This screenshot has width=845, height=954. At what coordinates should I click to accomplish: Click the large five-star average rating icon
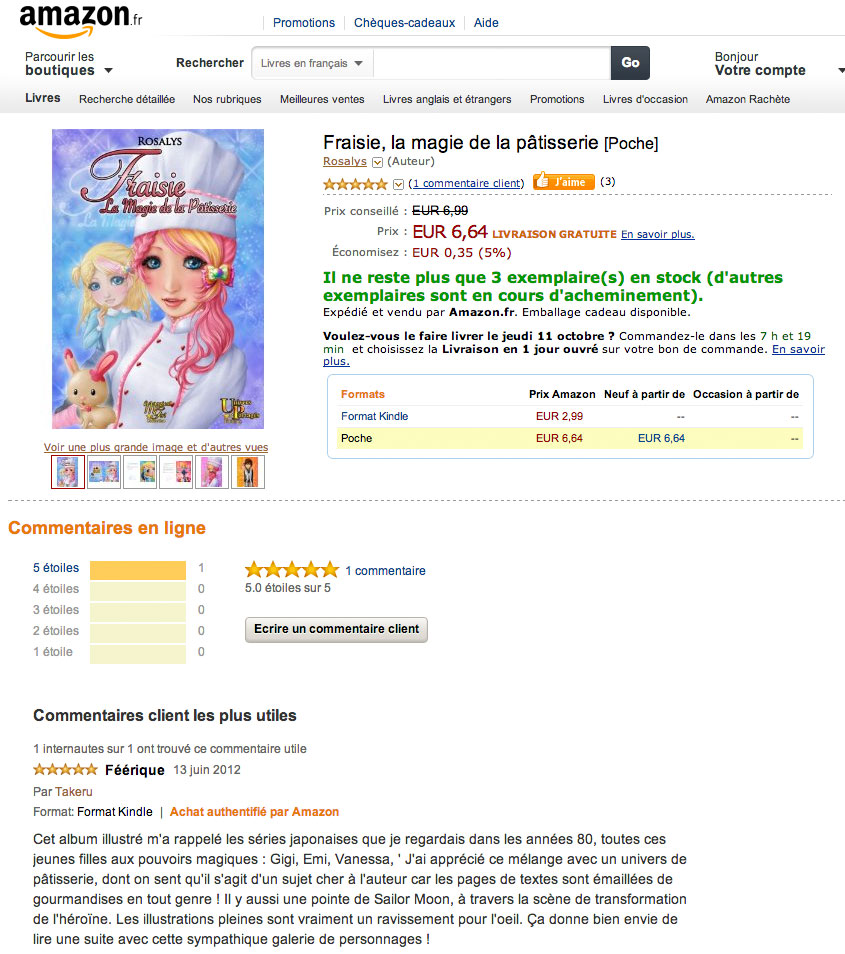[x=292, y=570]
